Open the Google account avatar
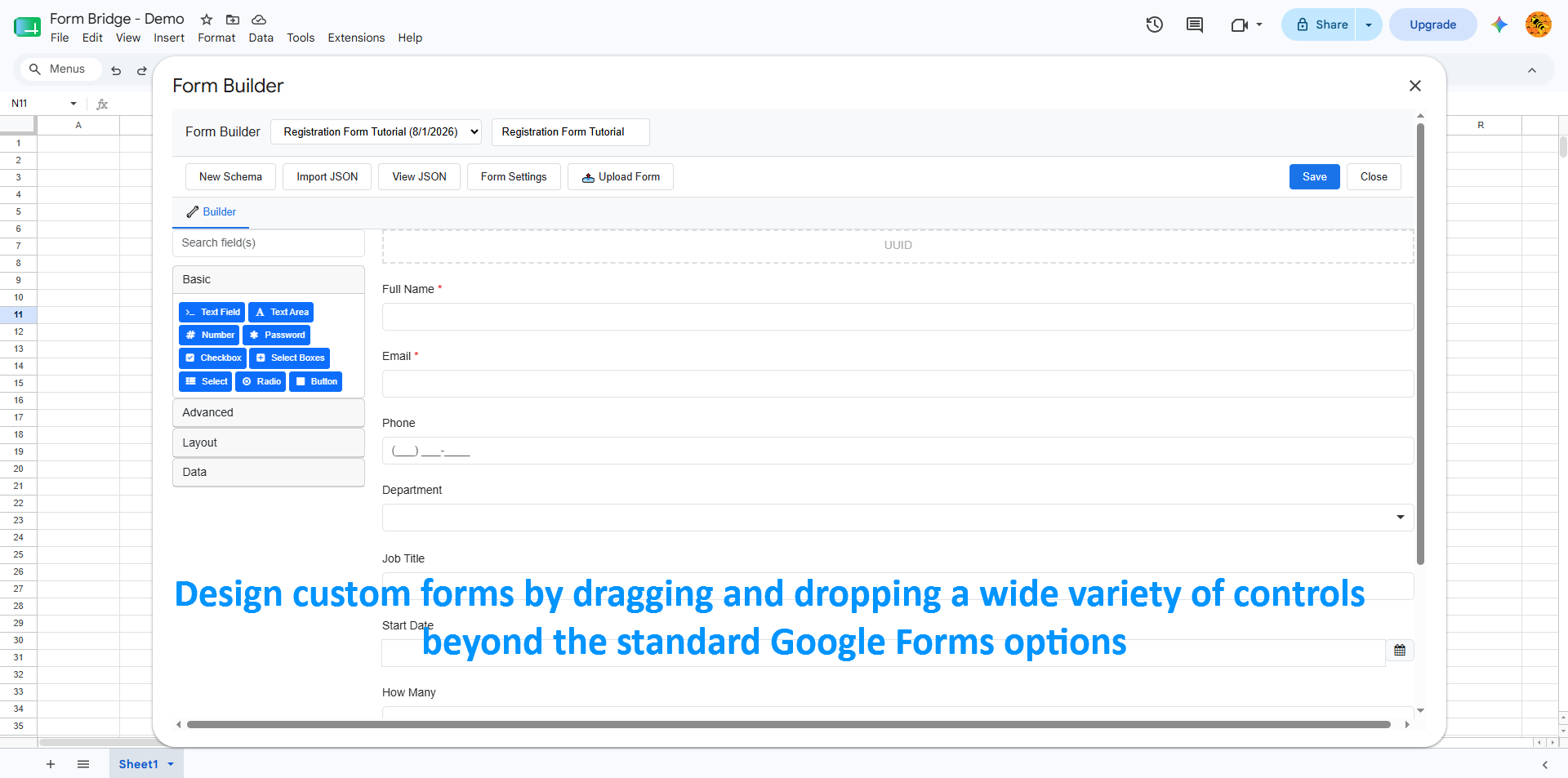The image size is (1568, 778). (x=1539, y=24)
